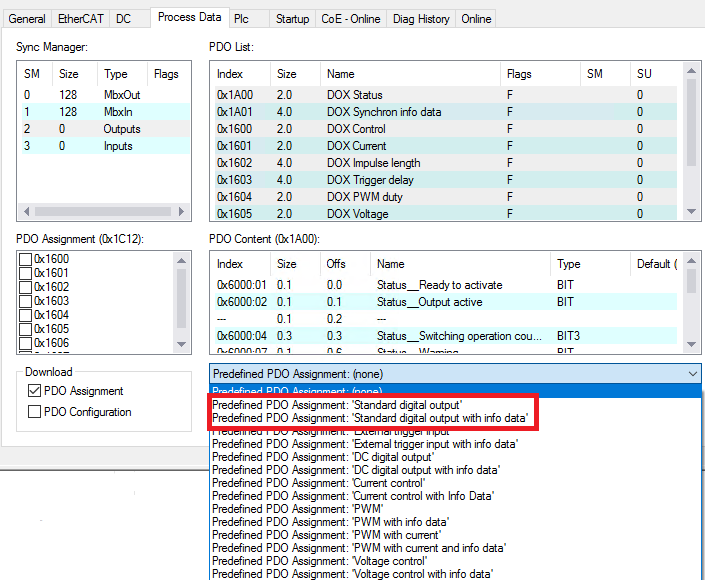This screenshot has width=705, height=580.
Task: Collapse the Predefined PDO Assignment dropdown arrow
Action: (x=692, y=374)
